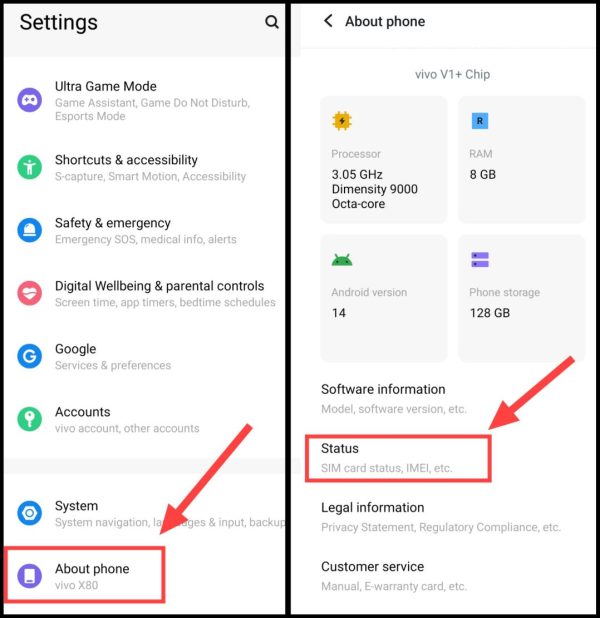The width and height of the screenshot is (600, 618).
Task: Tap the green Android version robot icon
Action: pyautogui.click(x=342, y=260)
